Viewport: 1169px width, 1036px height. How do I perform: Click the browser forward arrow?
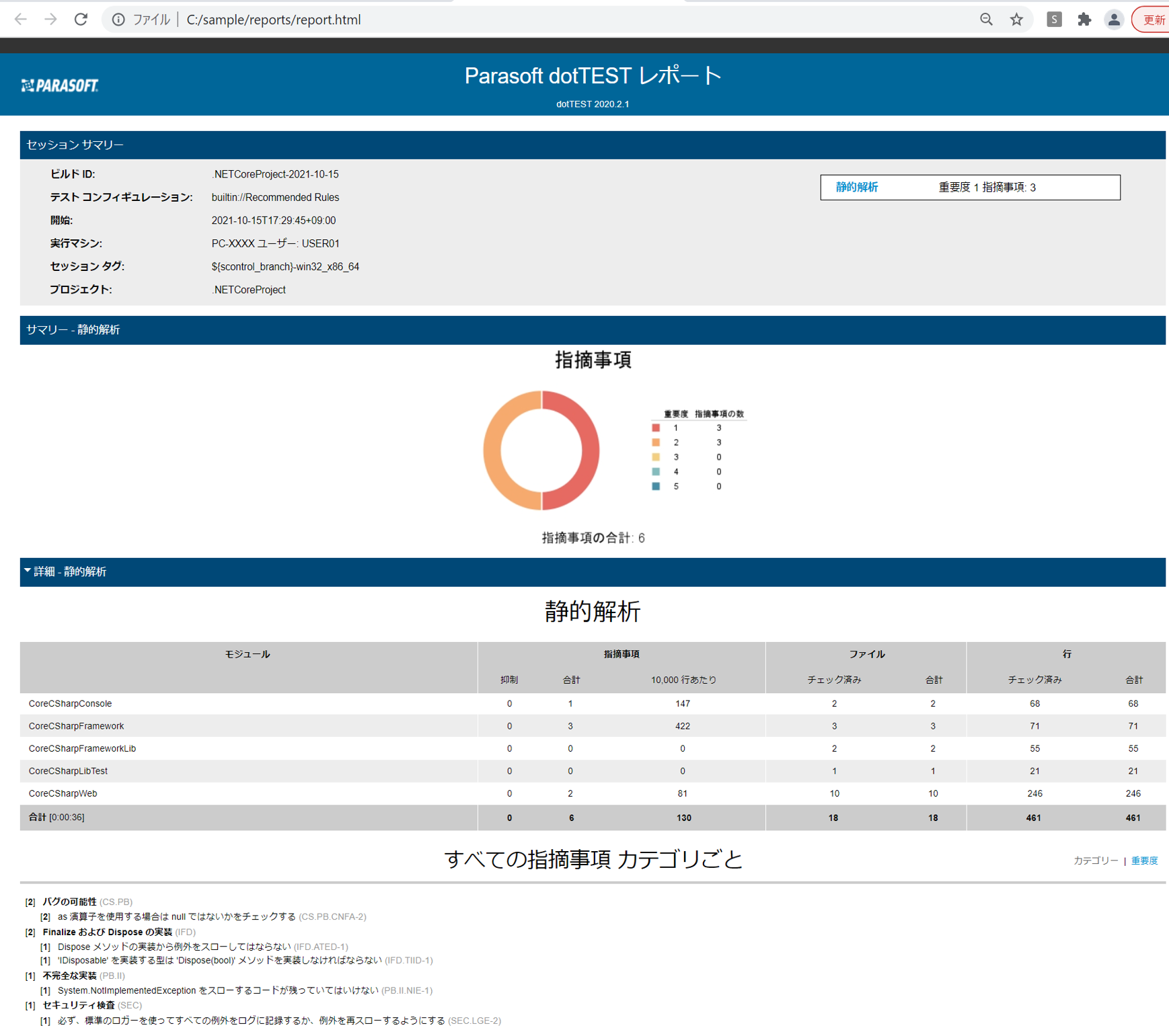[x=51, y=19]
